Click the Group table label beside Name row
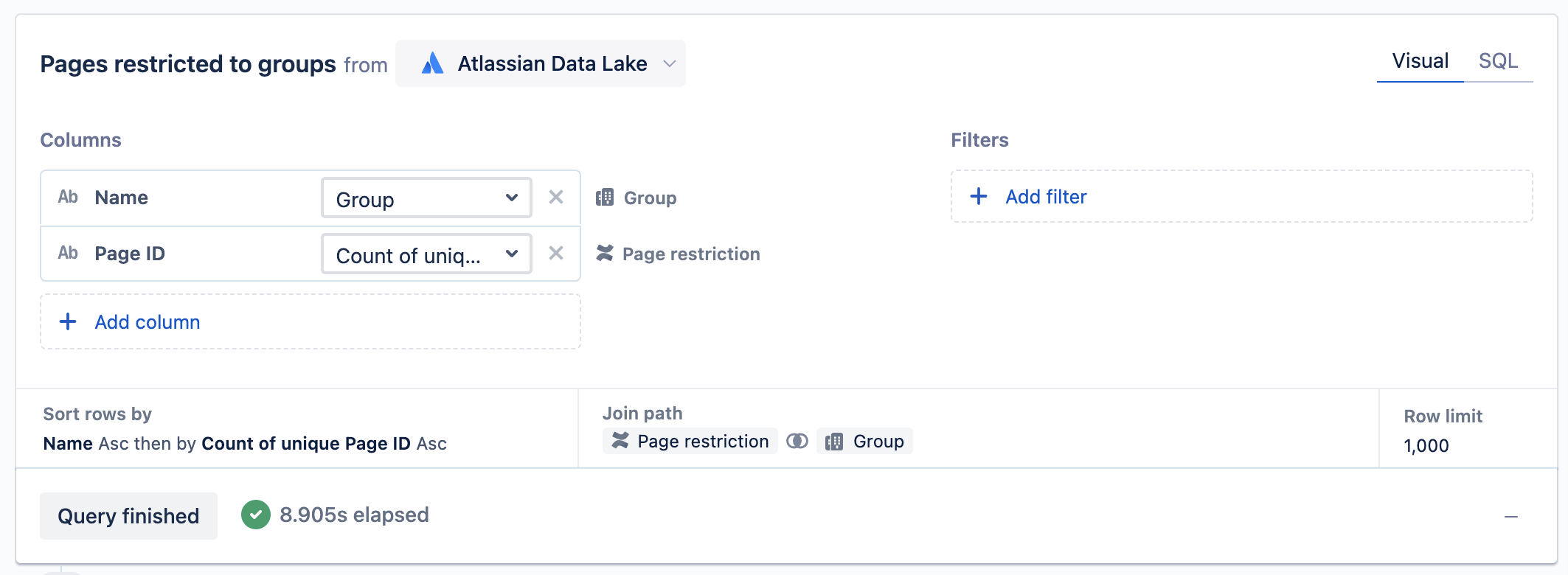The width and height of the screenshot is (1568, 575). pos(650,198)
